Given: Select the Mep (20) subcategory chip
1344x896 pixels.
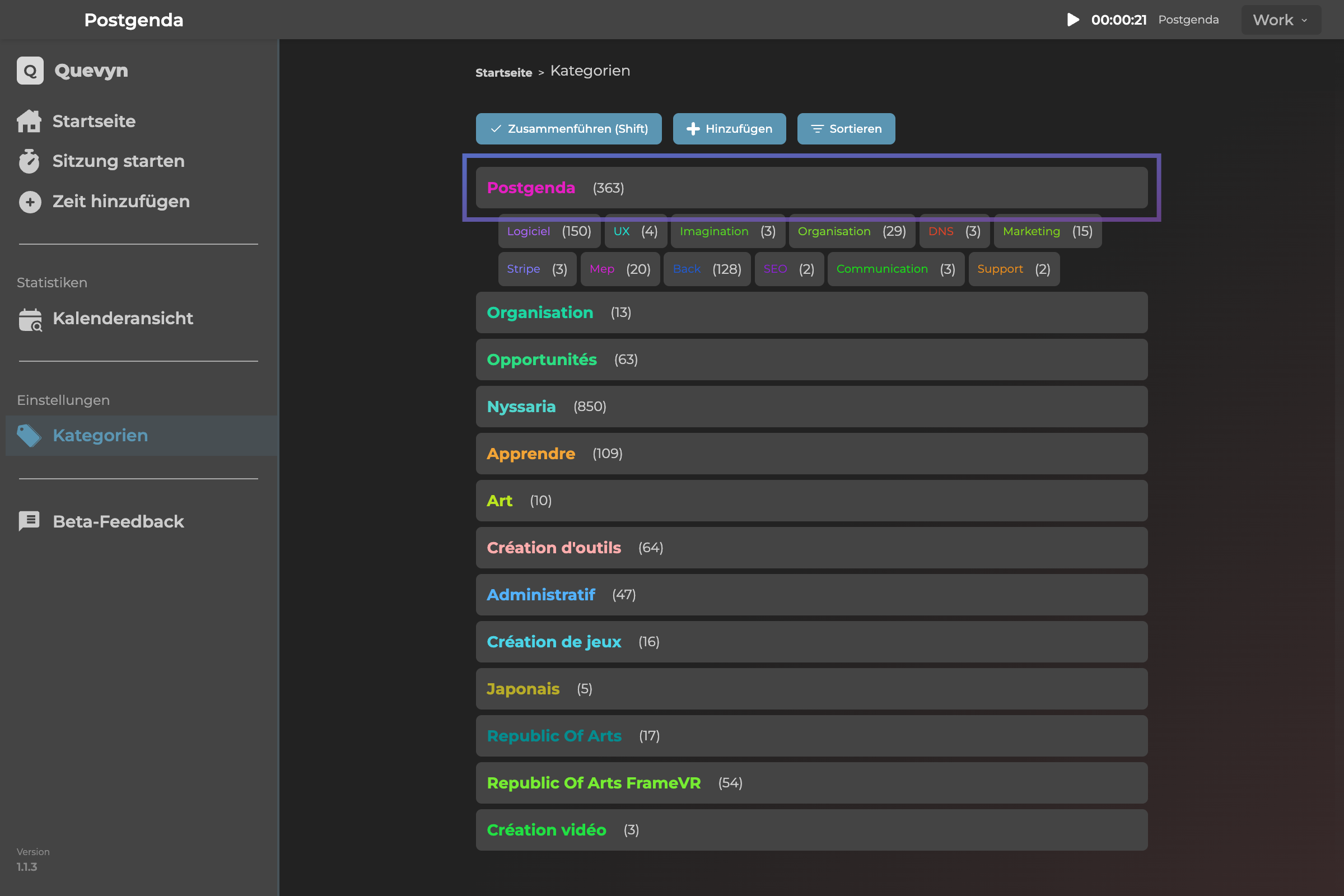Looking at the screenshot, I should (x=620, y=269).
